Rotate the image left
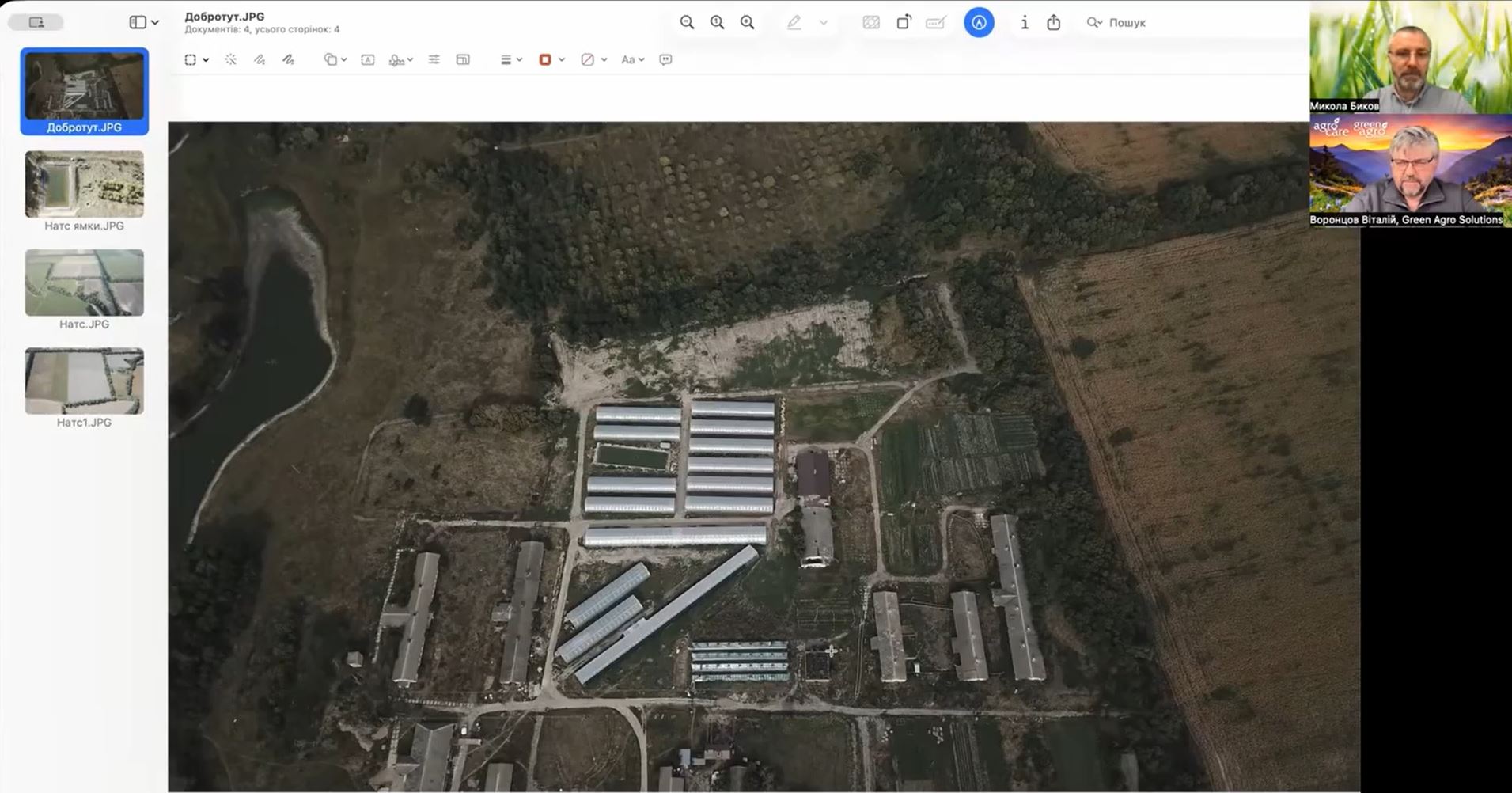Screen dimensions: 1512x793 coord(904,23)
